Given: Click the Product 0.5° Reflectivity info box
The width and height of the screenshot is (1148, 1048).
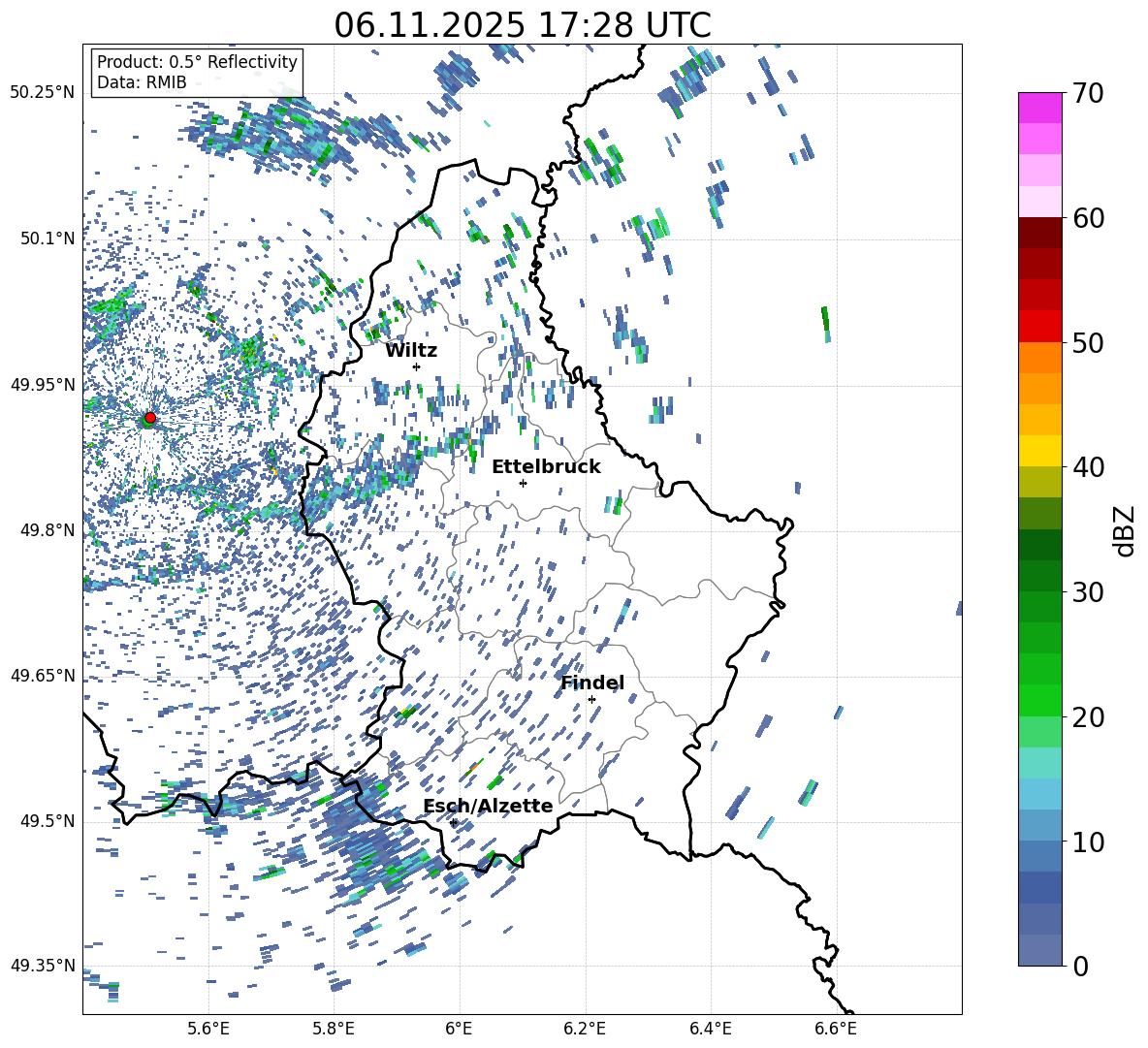Looking at the screenshot, I should coord(197,72).
